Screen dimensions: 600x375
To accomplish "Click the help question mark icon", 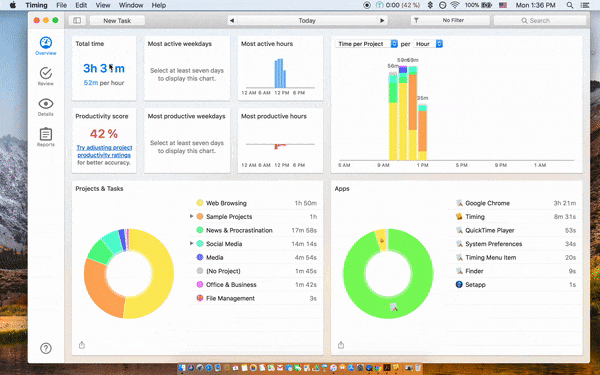I will pos(46,348).
